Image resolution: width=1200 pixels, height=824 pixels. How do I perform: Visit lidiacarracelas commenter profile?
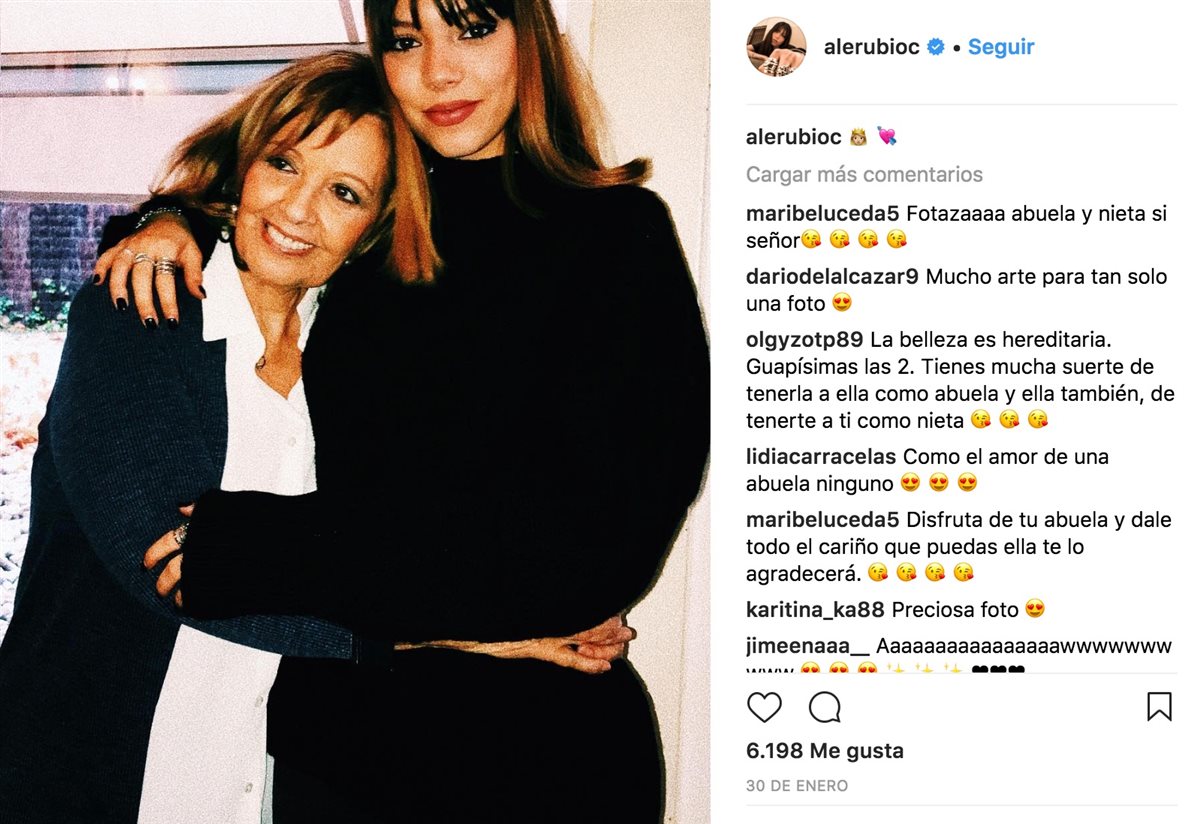click(x=821, y=457)
